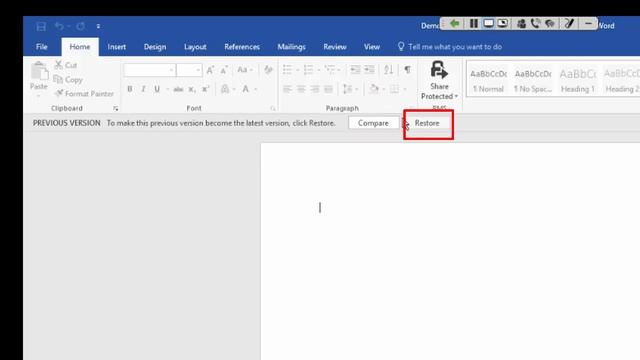Click Clear All Formatting icon
The height and width of the screenshot is (360, 640).
pyautogui.click(x=268, y=70)
